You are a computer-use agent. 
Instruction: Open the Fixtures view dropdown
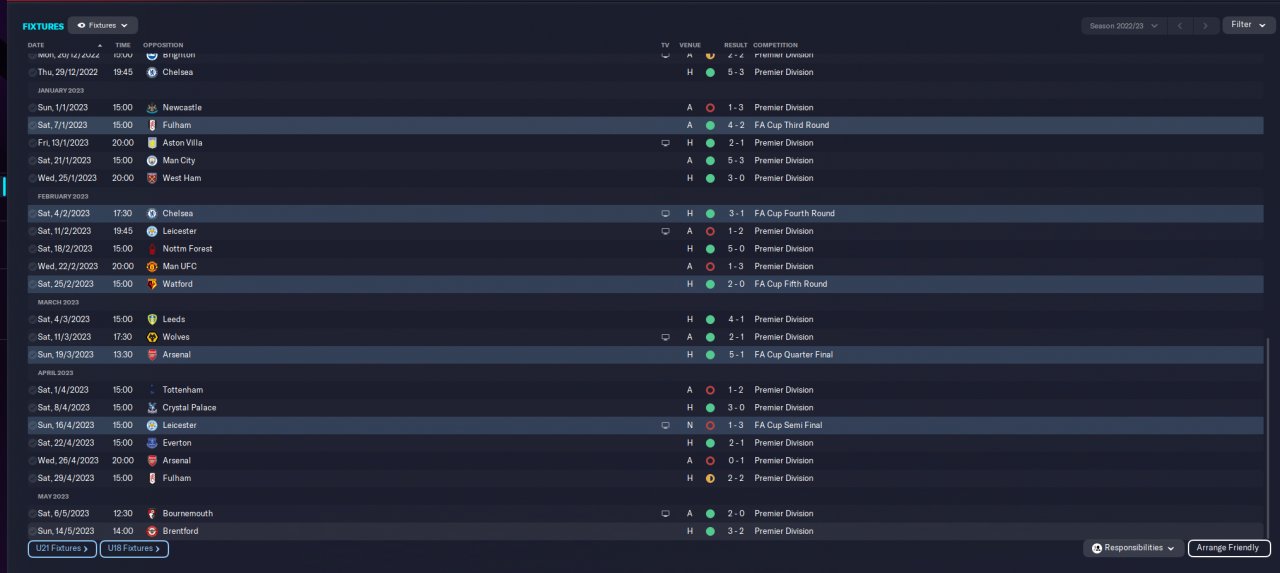coord(103,25)
